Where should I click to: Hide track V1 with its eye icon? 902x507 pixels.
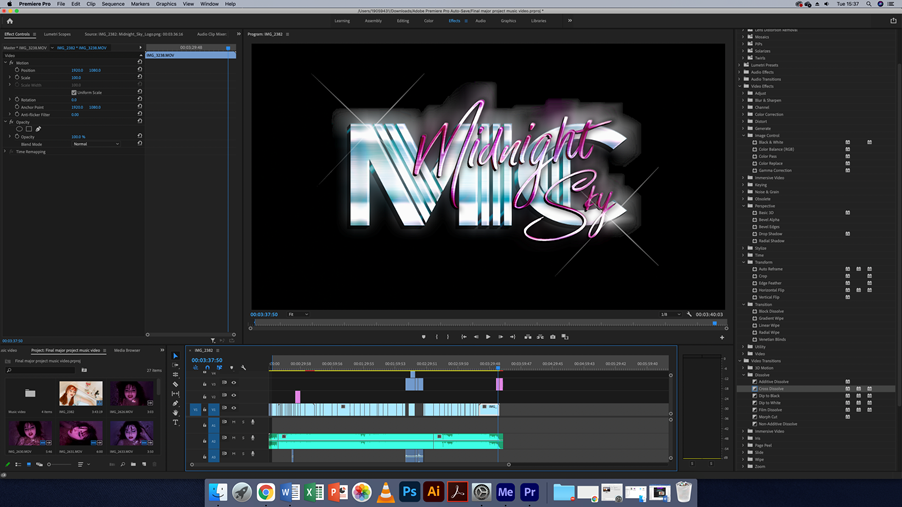234,408
